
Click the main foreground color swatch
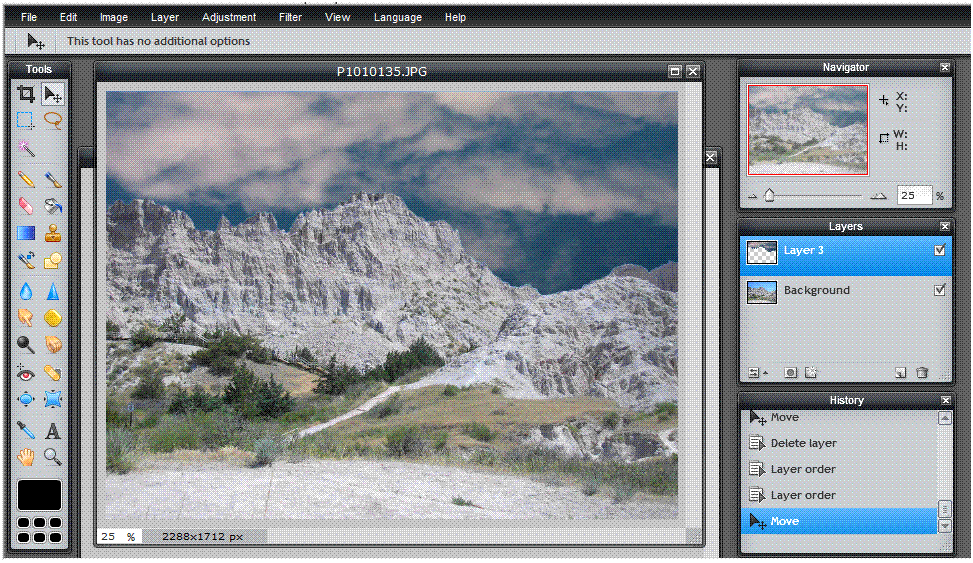39,494
